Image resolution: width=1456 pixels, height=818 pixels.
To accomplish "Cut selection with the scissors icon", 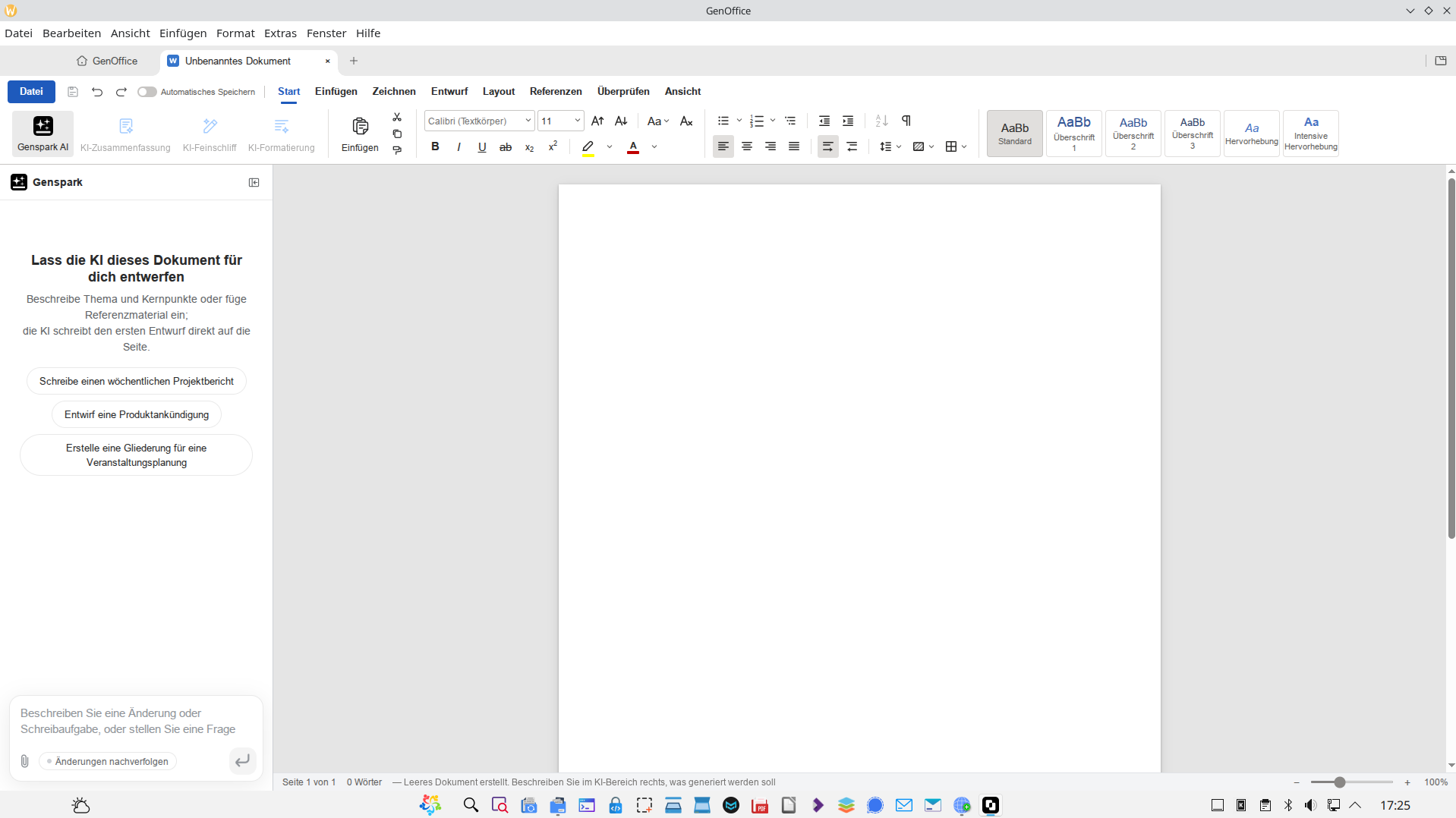I will (397, 118).
